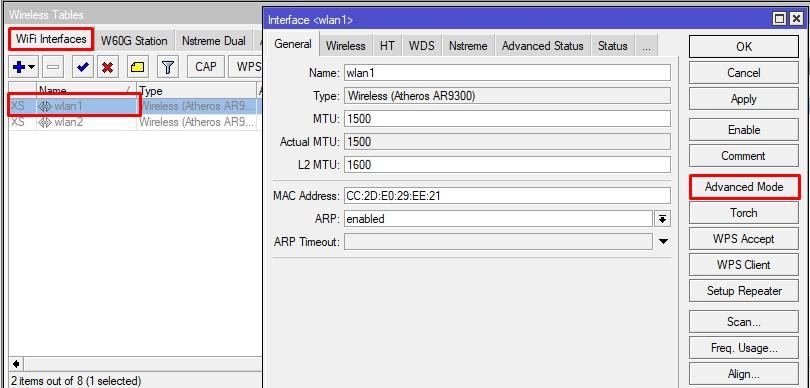810x388 pixels.
Task: Click the blue checkmark enable icon
Action: (82, 67)
